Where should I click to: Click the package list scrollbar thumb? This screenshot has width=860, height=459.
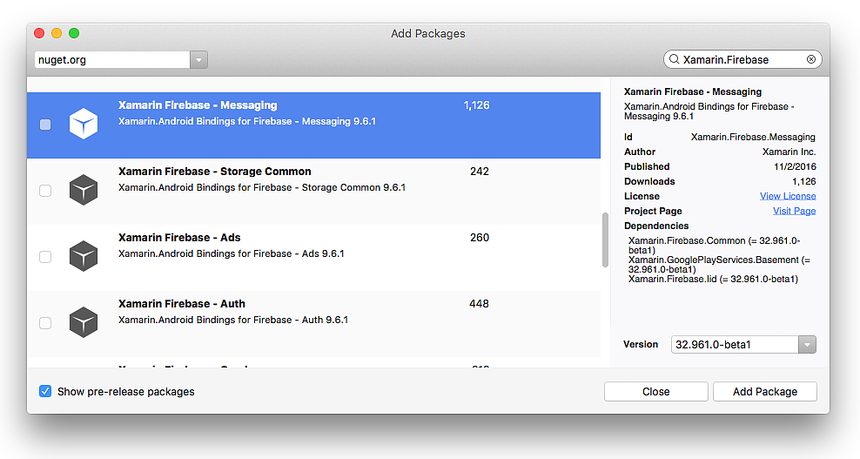click(x=603, y=240)
